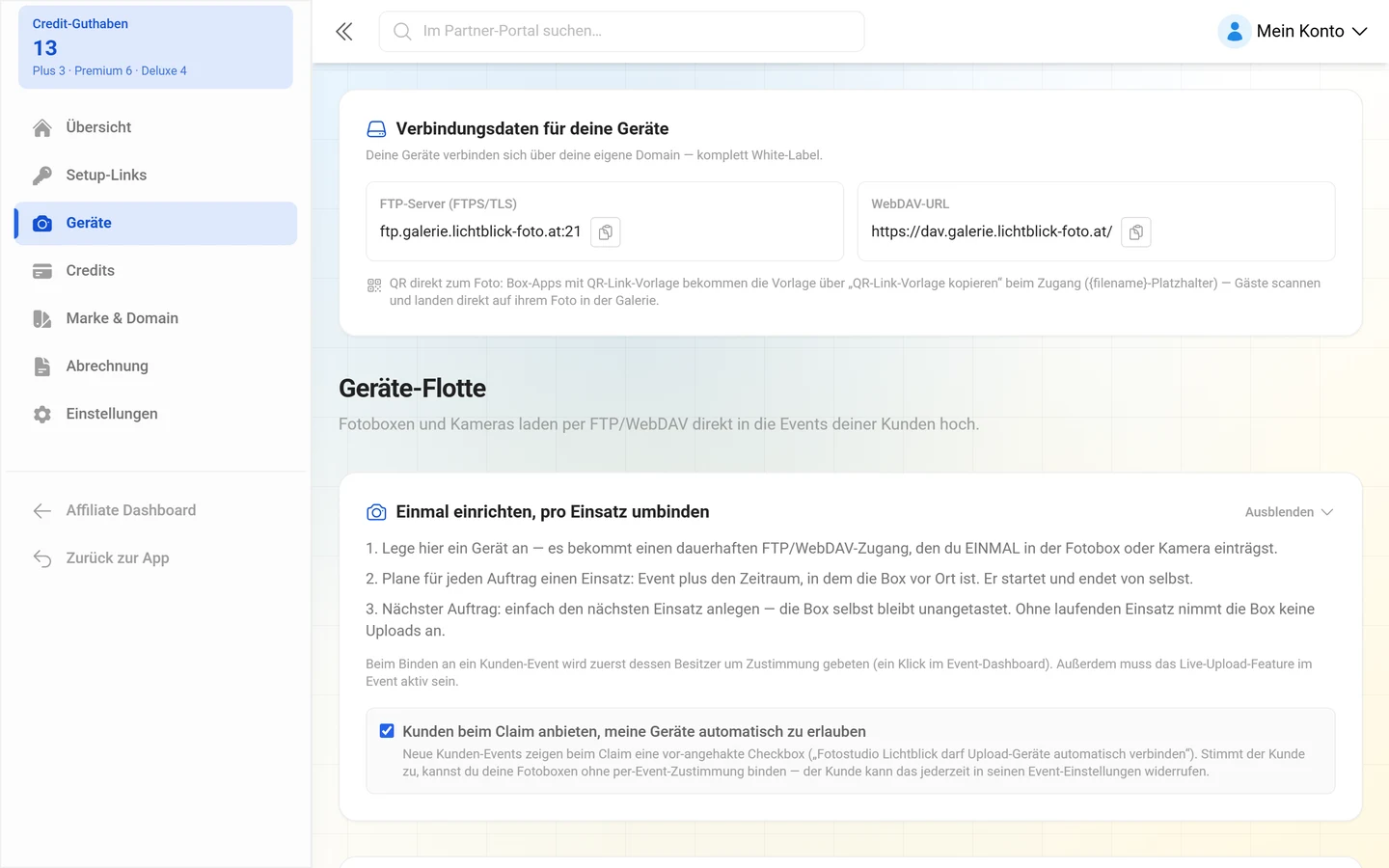Click the Geräte camera icon in sidebar
This screenshot has width=1389, height=868.
coord(42,224)
